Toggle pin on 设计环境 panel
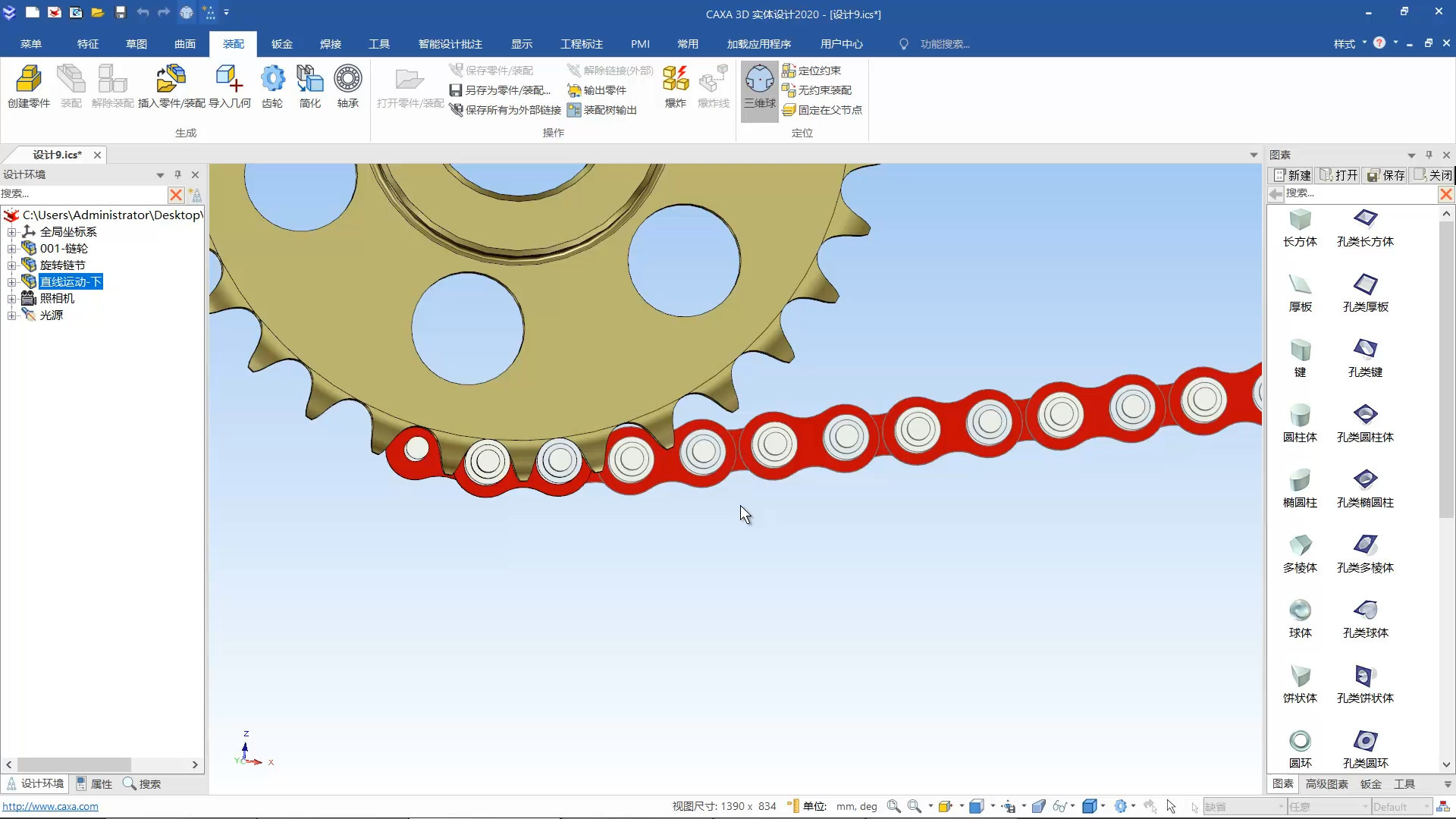This screenshot has width=1456, height=819. click(x=177, y=174)
